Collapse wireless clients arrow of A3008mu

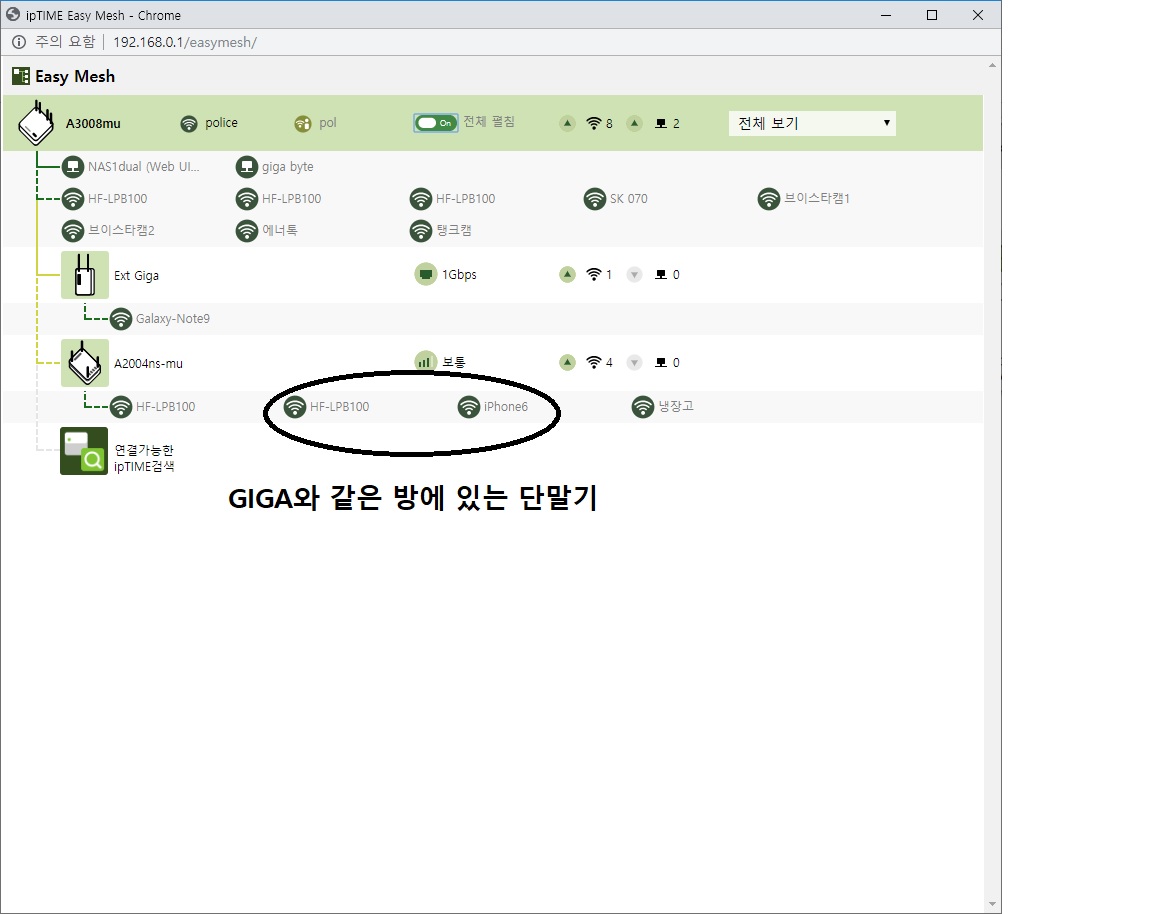click(x=567, y=123)
